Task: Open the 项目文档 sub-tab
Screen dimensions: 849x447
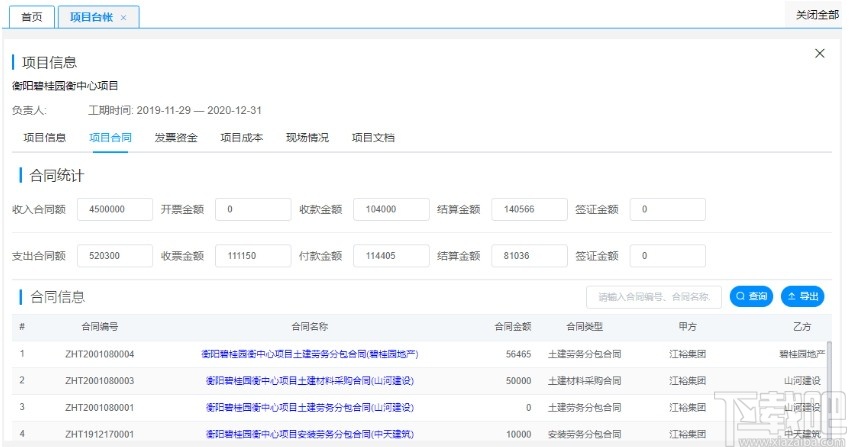Action: [373, 137]
